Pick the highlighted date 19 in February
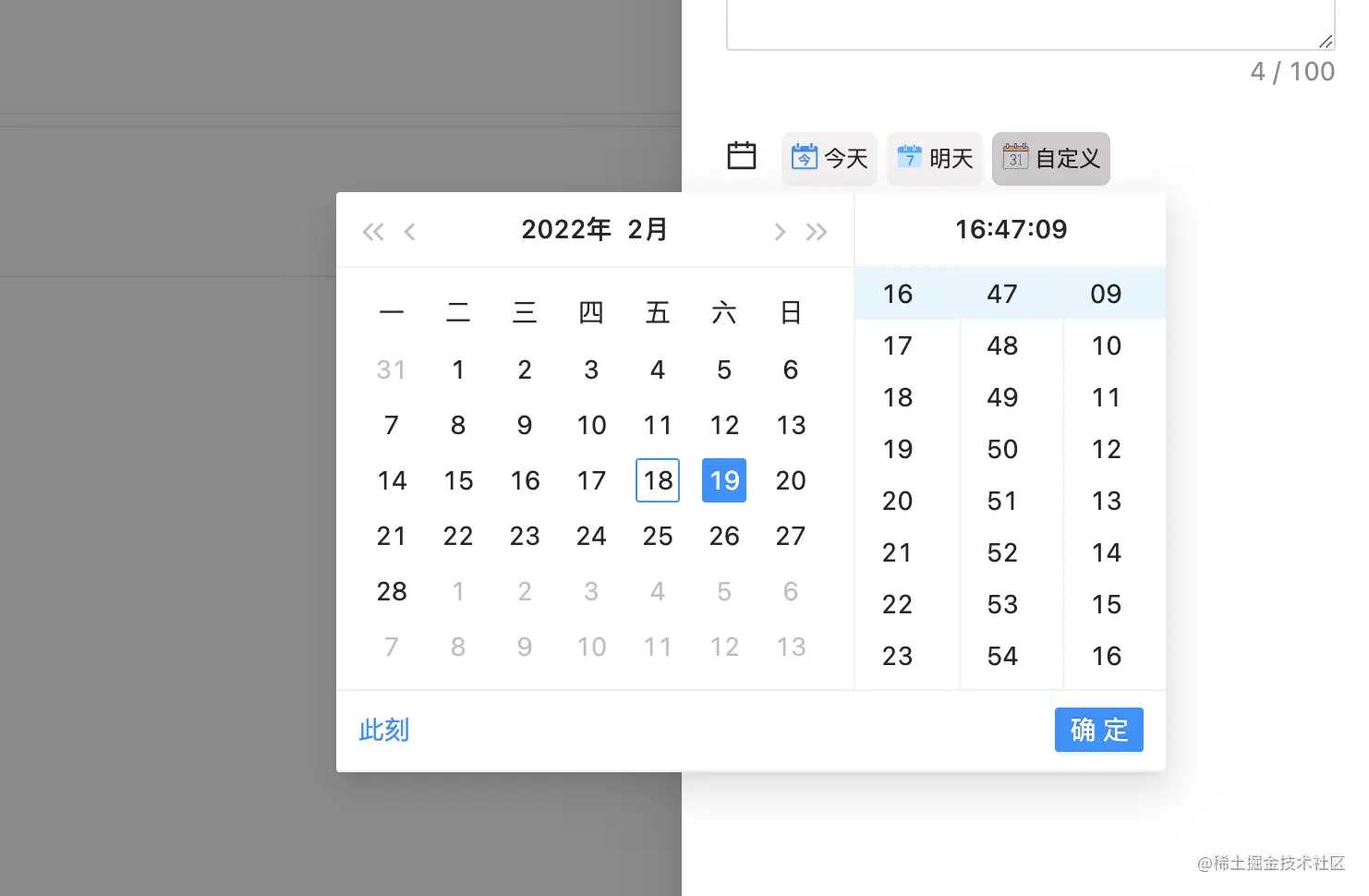Viewport: 1369px width, 896px height. [x=724, y=480]
